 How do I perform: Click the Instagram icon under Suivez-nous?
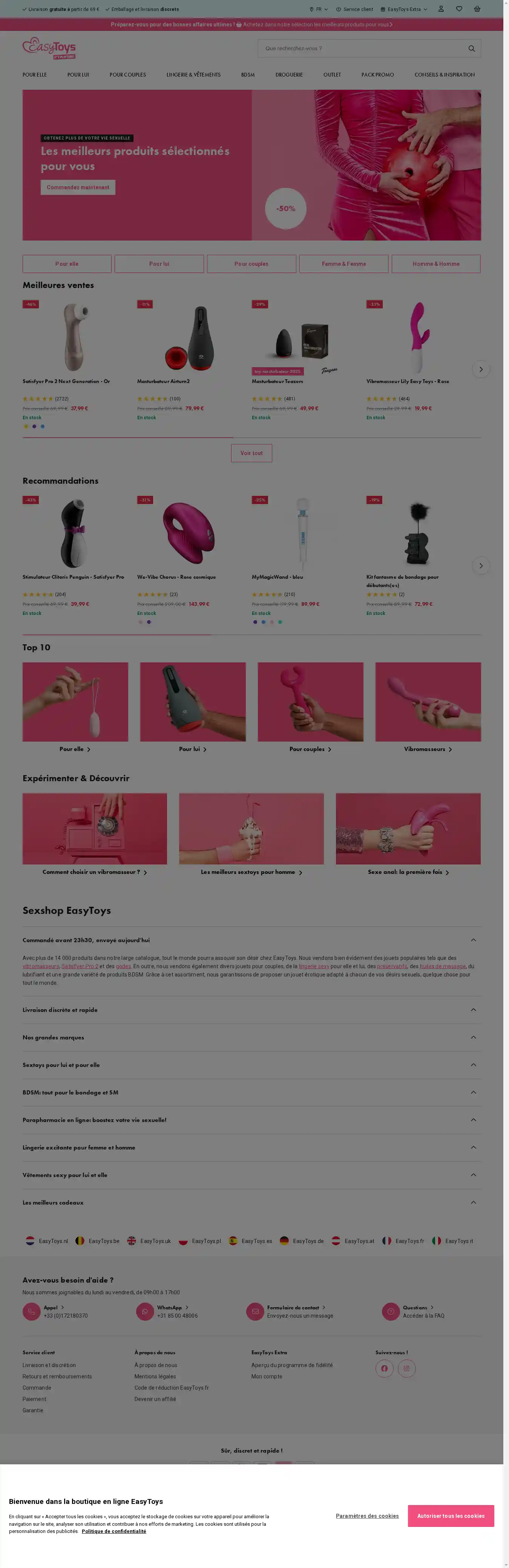tap(407, 1368)
